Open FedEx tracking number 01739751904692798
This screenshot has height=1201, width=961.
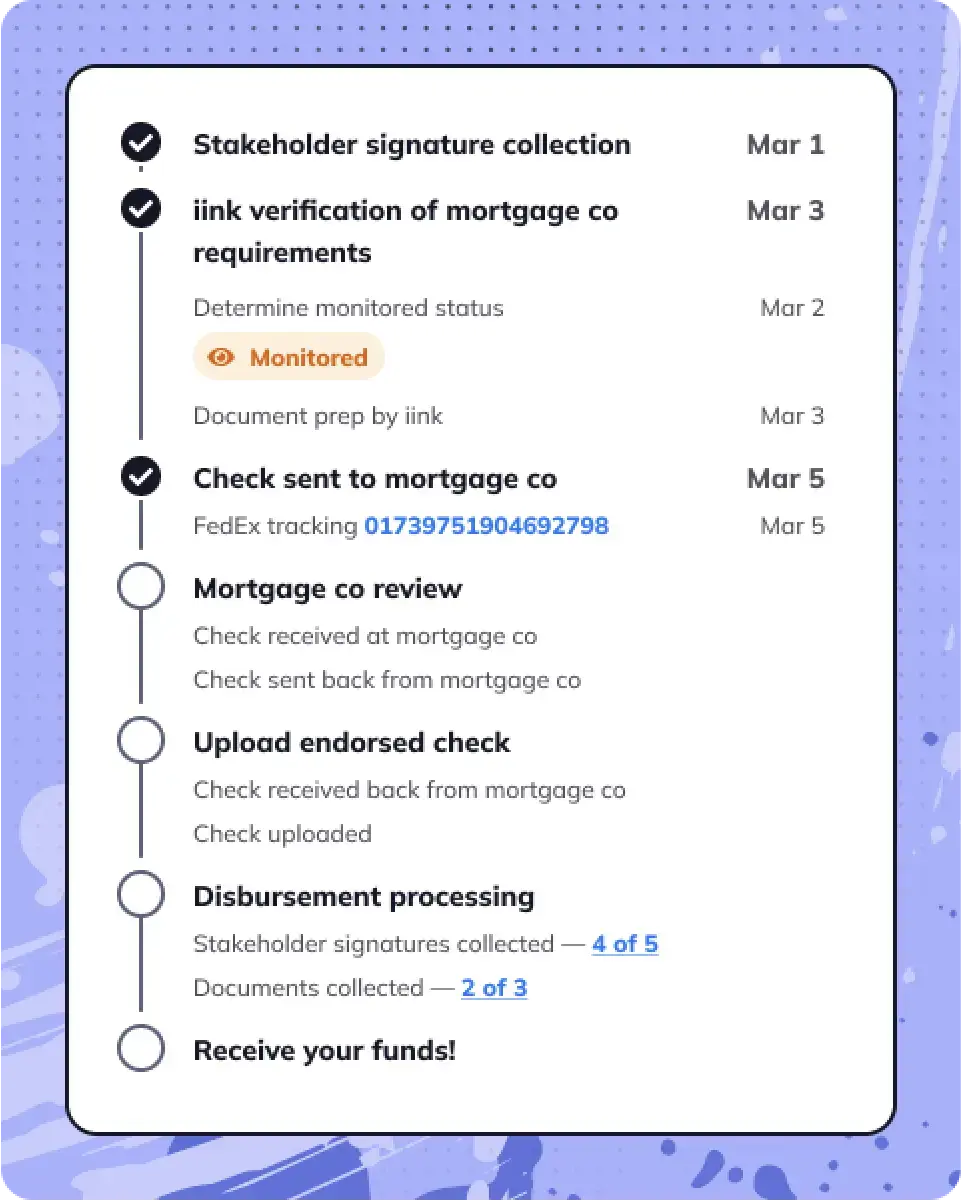pyautogui.click(x=486, y=526)
